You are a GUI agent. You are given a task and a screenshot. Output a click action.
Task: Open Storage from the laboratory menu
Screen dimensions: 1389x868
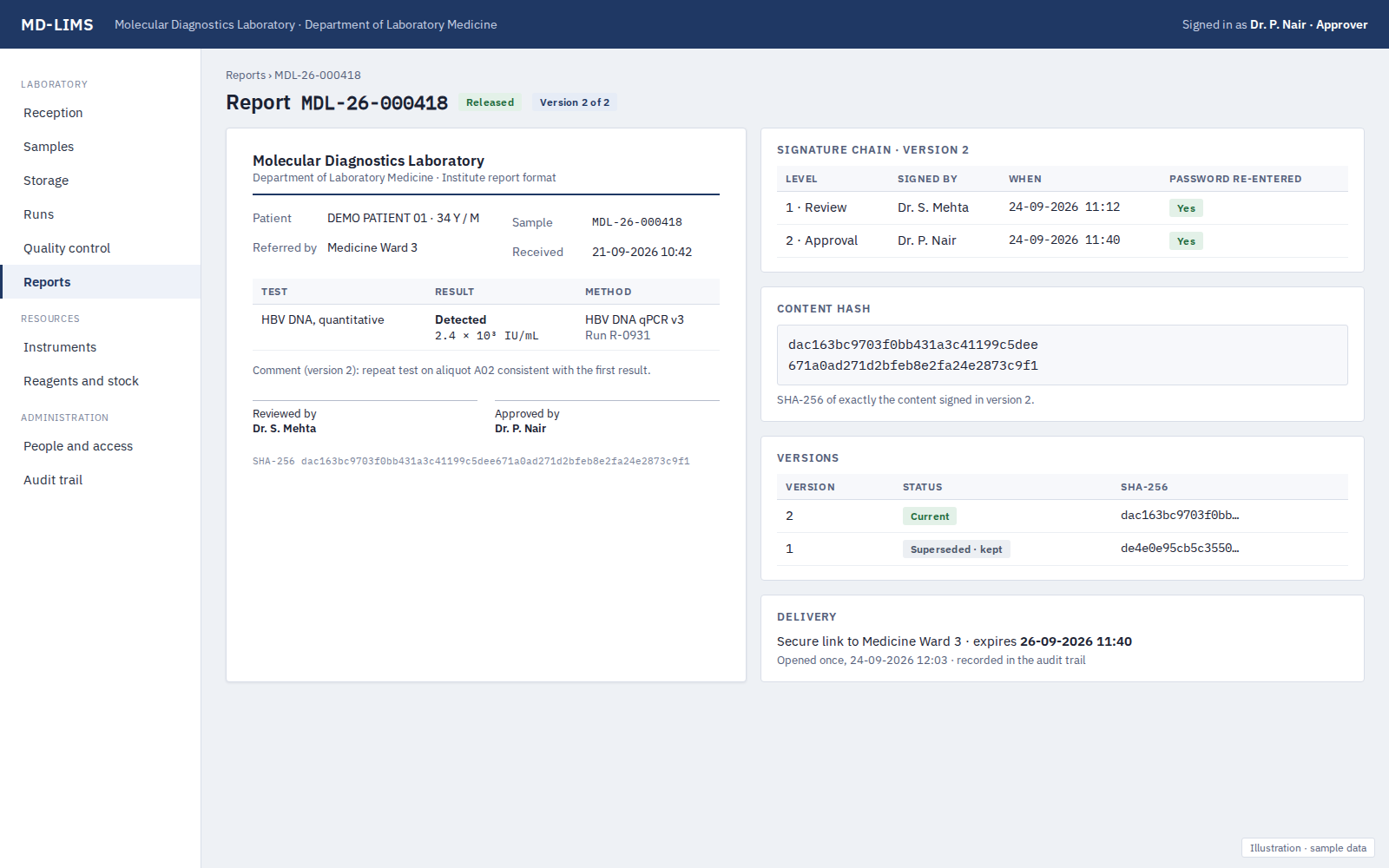[100, 181]
